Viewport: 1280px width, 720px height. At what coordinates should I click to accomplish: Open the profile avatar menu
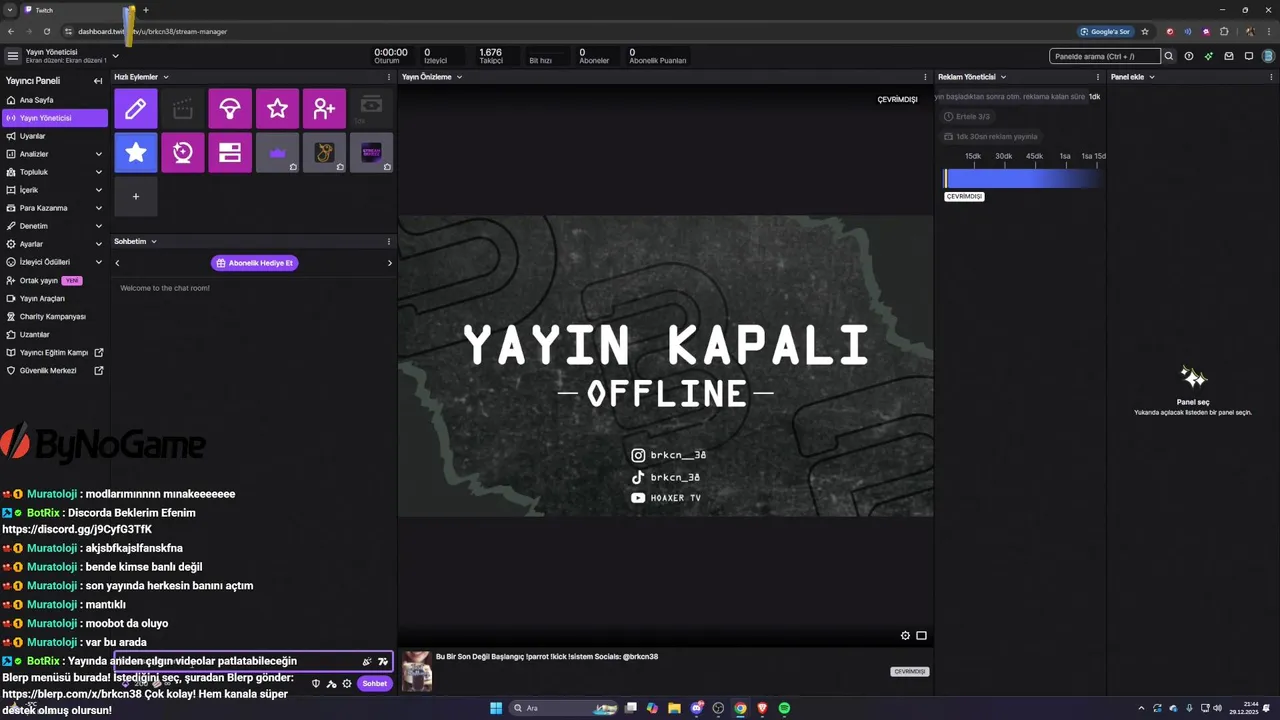[1269, 56]
